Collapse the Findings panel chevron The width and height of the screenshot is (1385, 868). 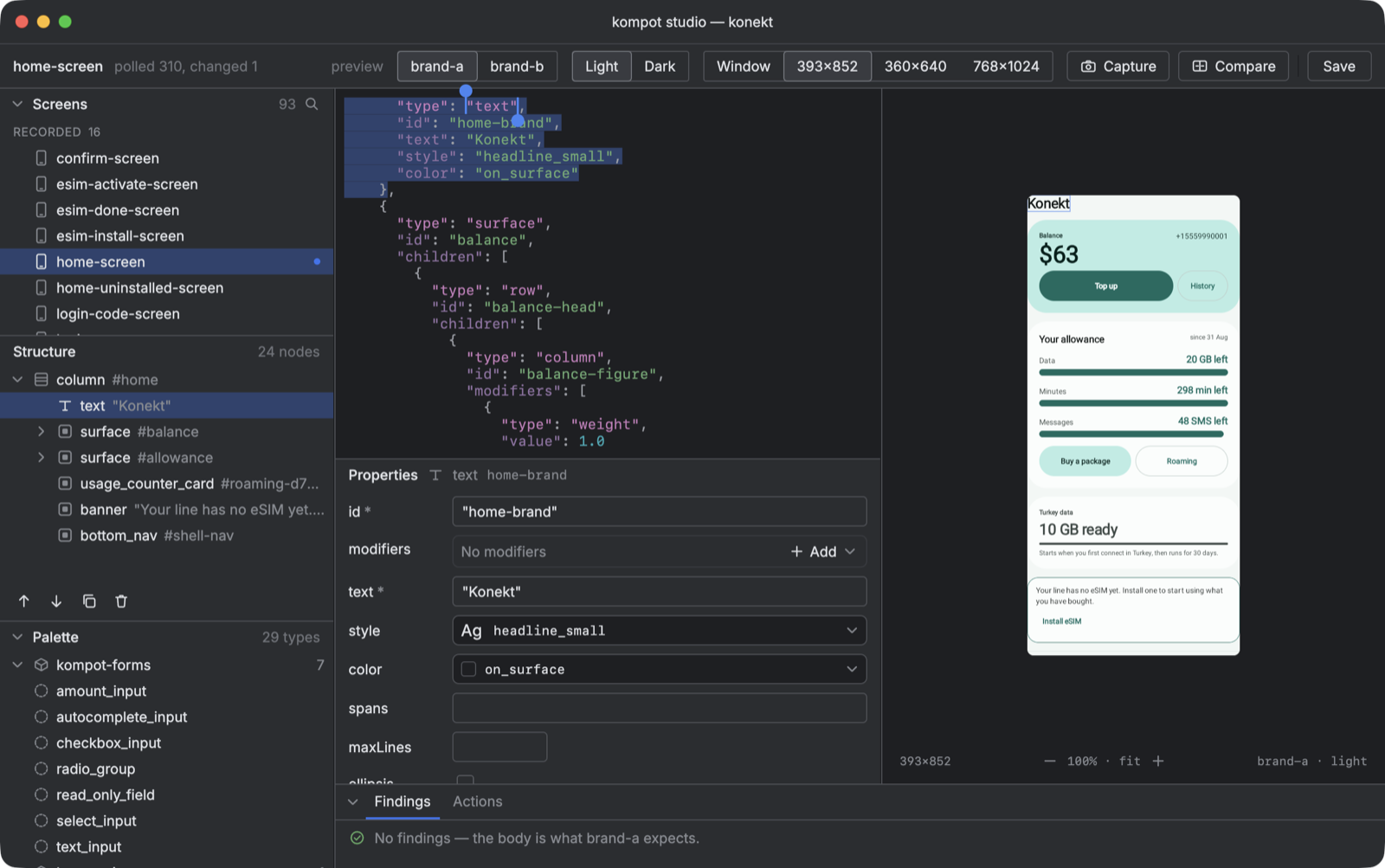[353, 802]
